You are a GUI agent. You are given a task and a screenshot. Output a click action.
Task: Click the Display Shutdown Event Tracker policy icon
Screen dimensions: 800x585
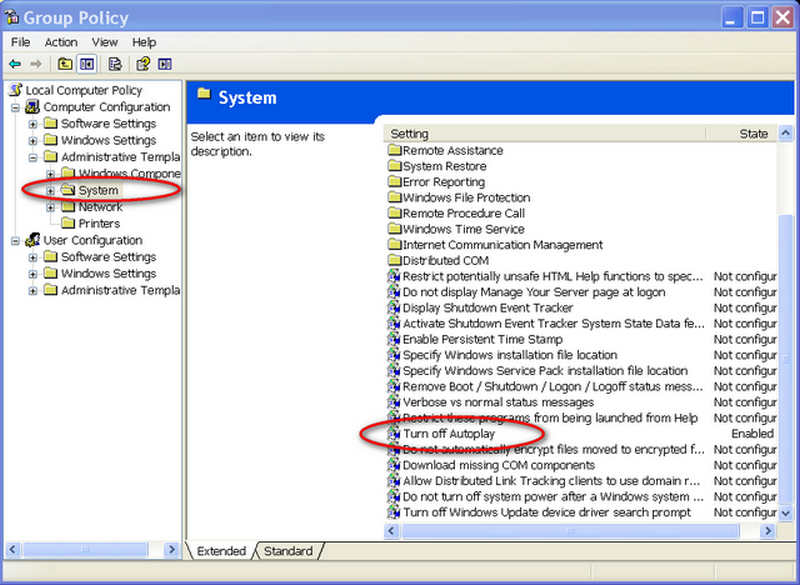coord(394,308)
